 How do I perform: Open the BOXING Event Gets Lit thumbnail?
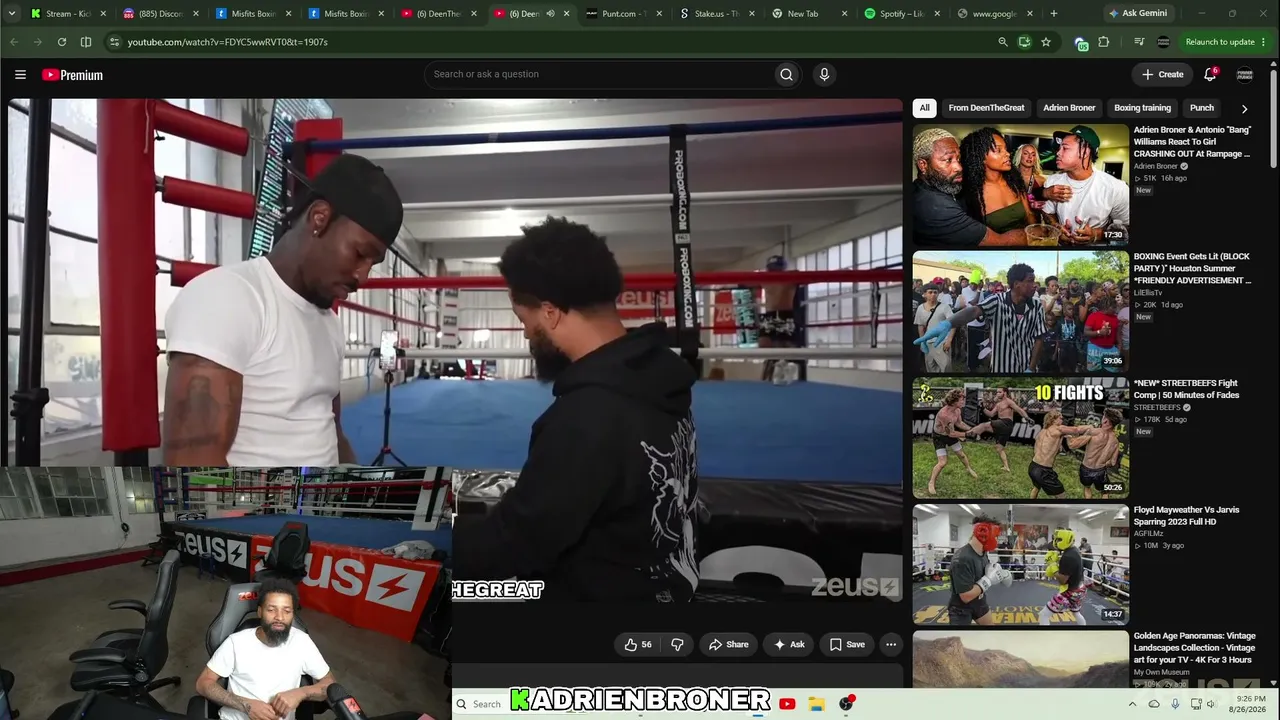1020,311
